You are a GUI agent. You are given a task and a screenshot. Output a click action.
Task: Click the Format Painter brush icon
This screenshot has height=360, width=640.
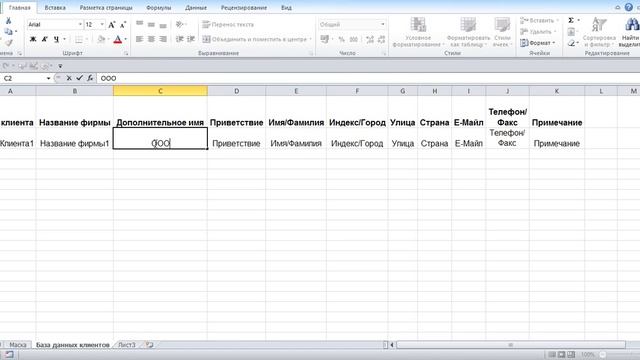coord(9,42)
